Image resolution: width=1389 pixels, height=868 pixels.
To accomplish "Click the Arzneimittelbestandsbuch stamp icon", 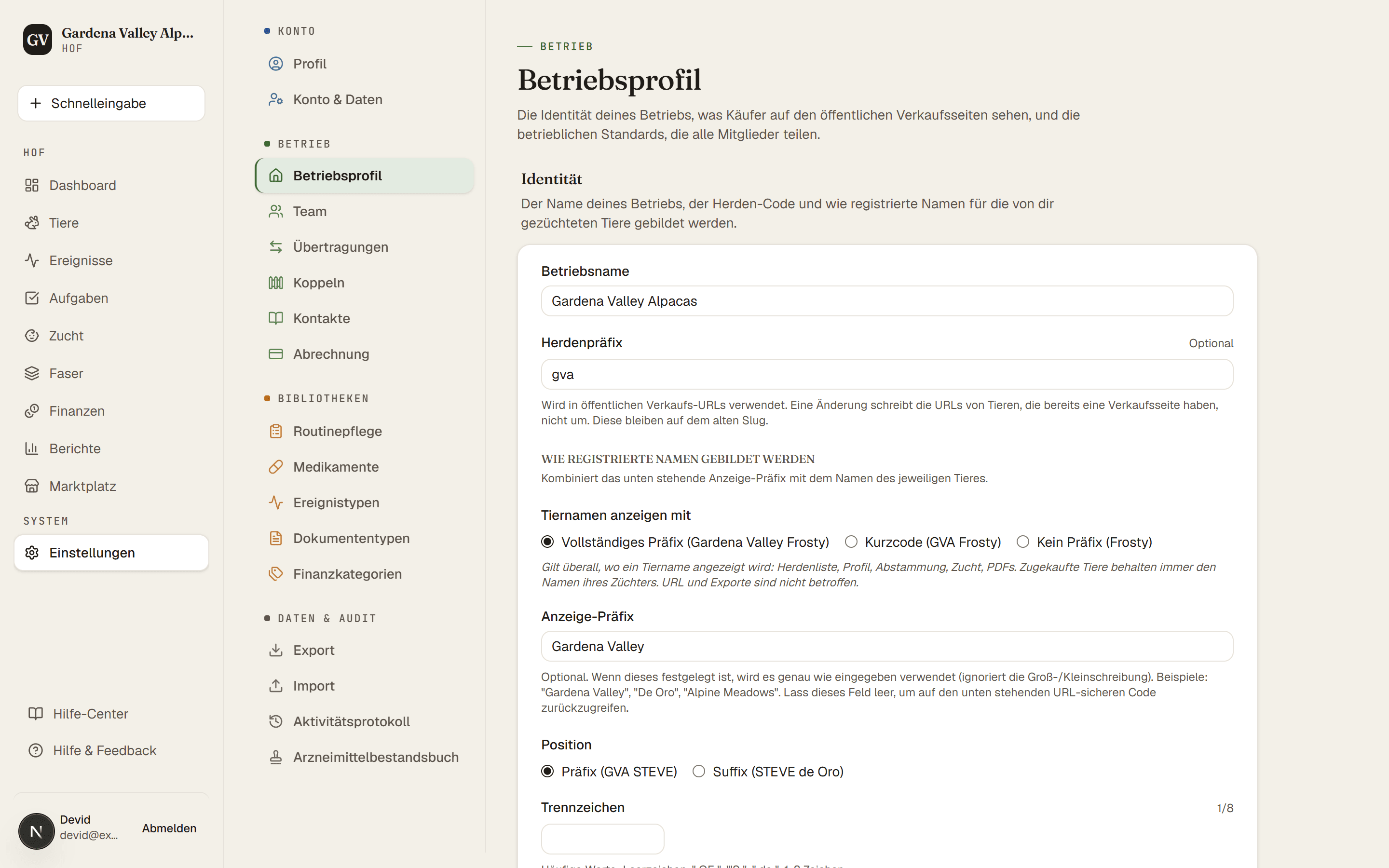I will [x=275, y=757].
